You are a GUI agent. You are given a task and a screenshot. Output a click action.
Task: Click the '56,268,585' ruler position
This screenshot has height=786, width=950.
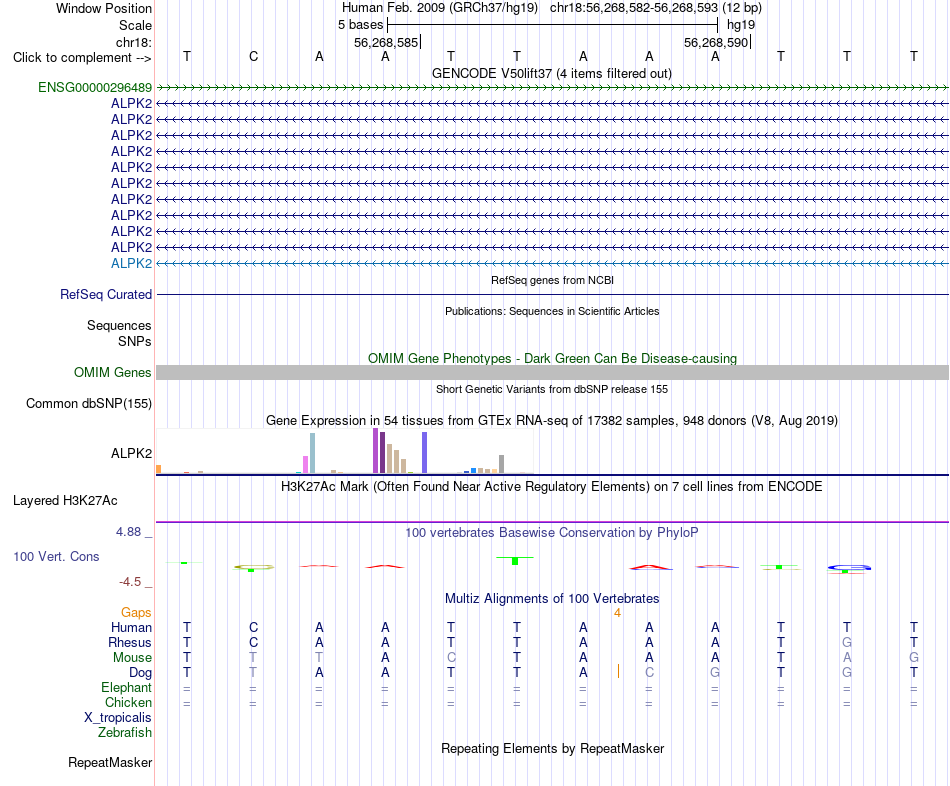pos(386,42)
